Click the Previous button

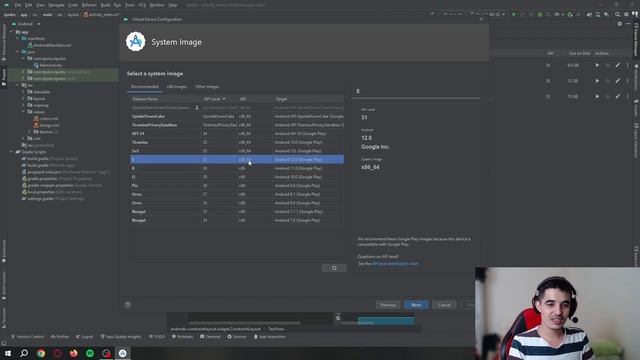coord(388,305)
